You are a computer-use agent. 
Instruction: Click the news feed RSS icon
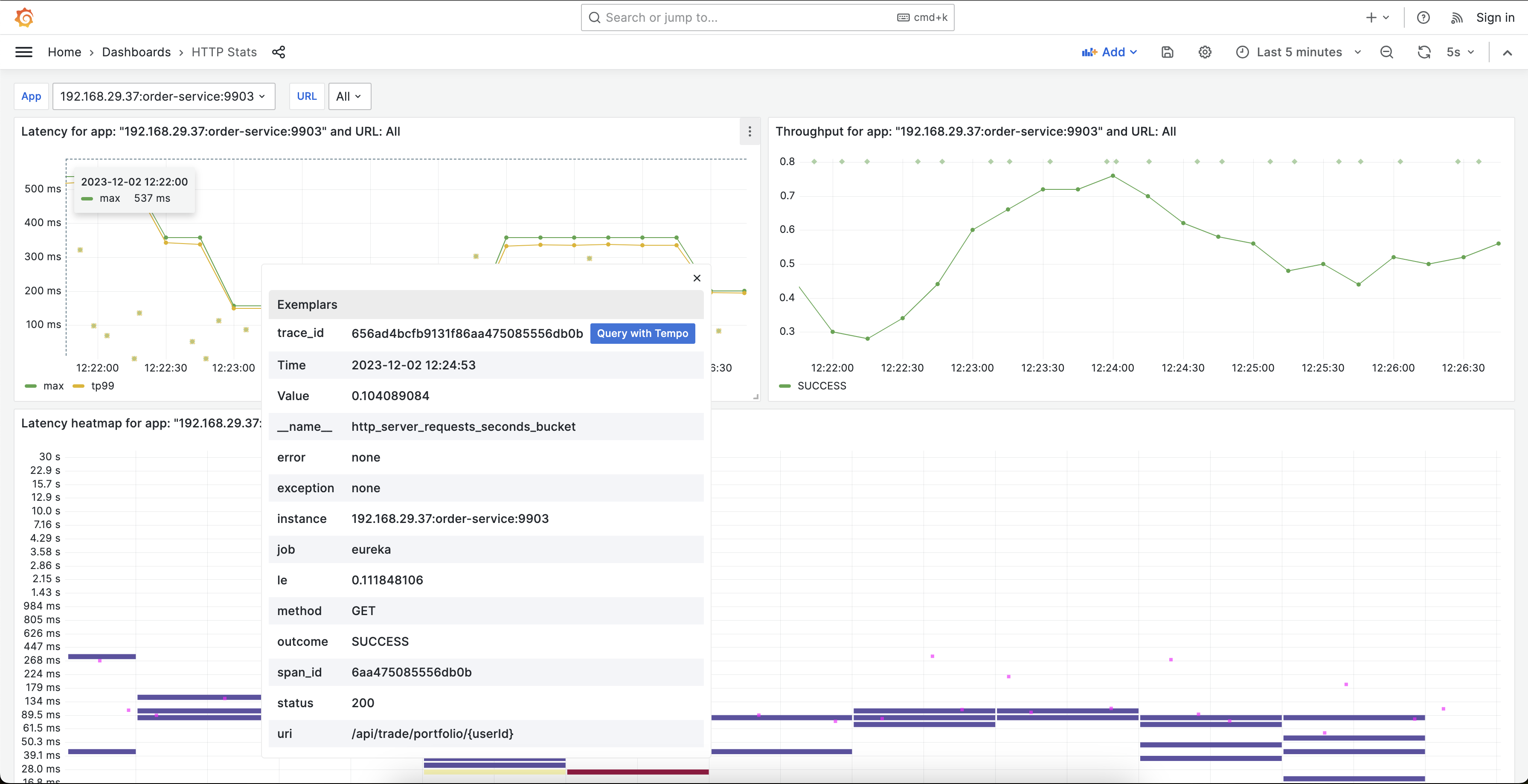pyautogui.click(x=1456, y=18)
